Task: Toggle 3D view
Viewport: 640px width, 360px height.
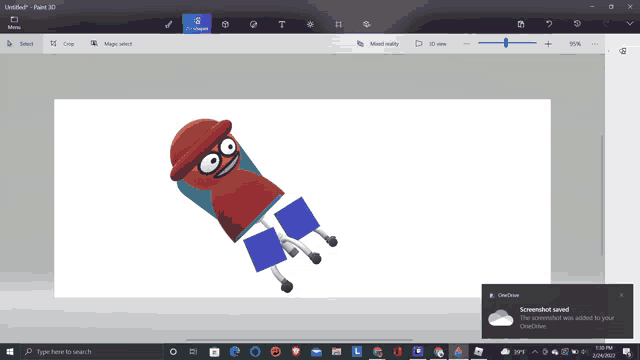Action: [431, 44]
